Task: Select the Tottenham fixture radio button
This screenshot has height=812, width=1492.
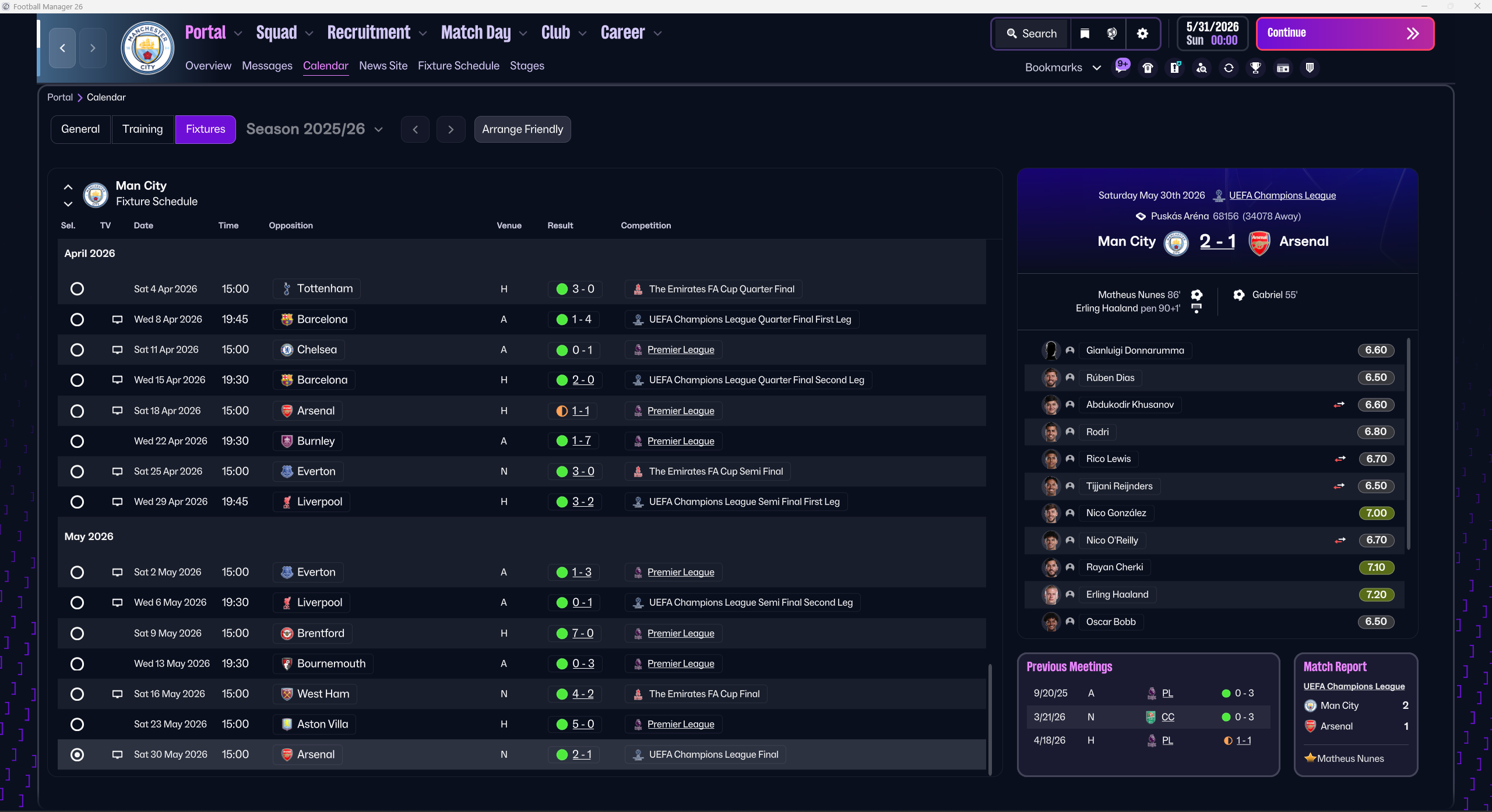Action: point(77,289)
